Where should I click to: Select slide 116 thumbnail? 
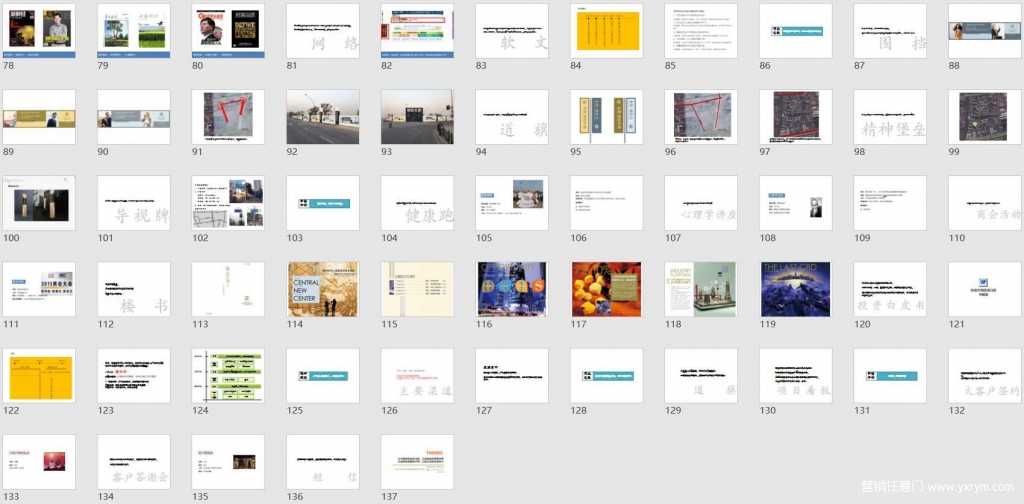tap(512, 289)
